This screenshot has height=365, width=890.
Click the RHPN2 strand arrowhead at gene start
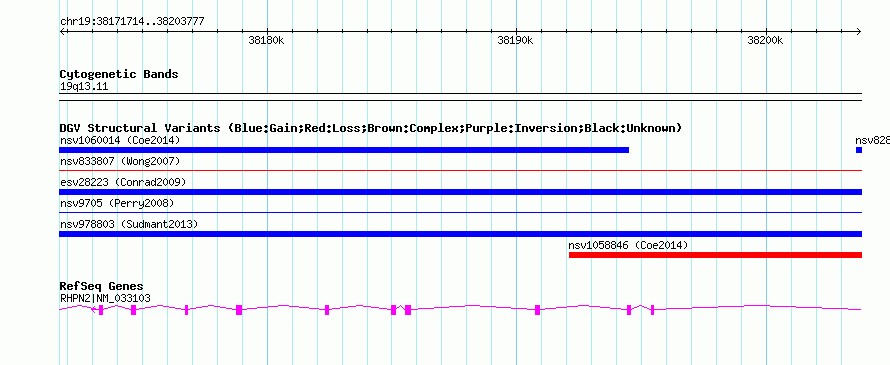coord(93,309)
